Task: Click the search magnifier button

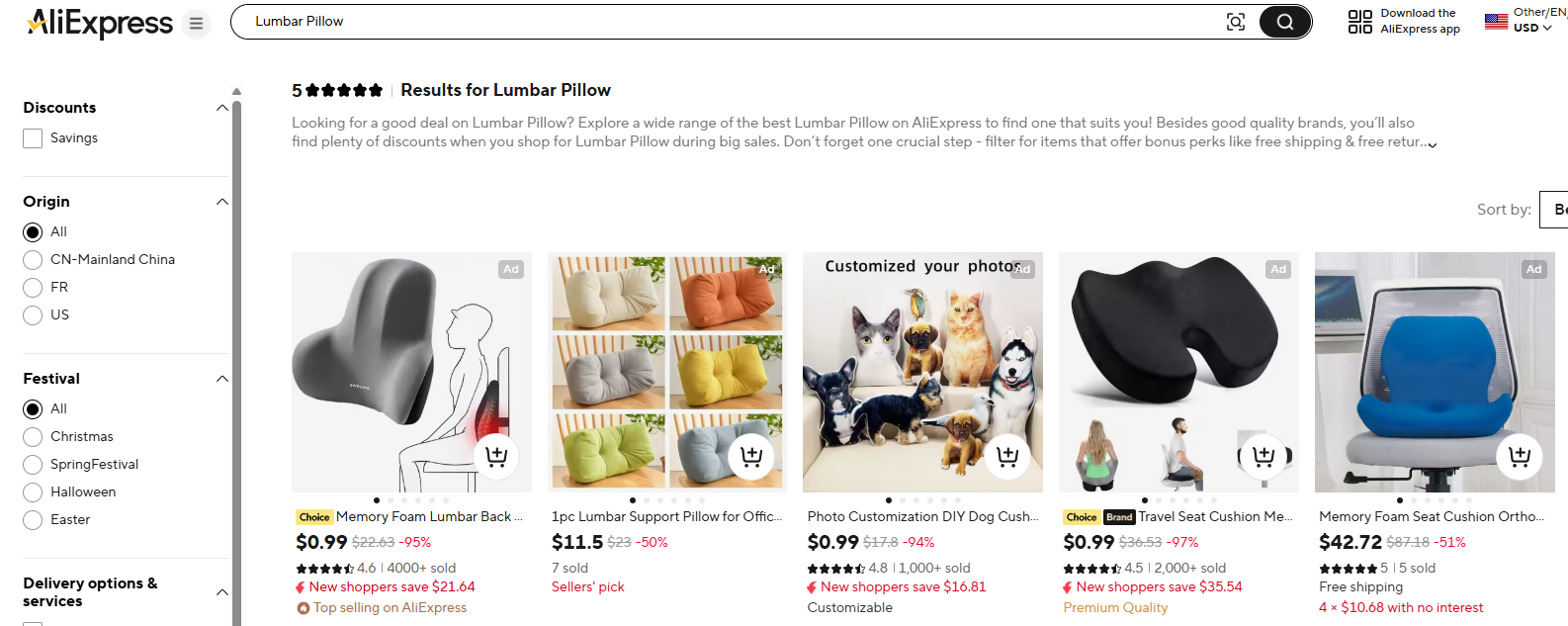Action: click(x=1283, y=21)
